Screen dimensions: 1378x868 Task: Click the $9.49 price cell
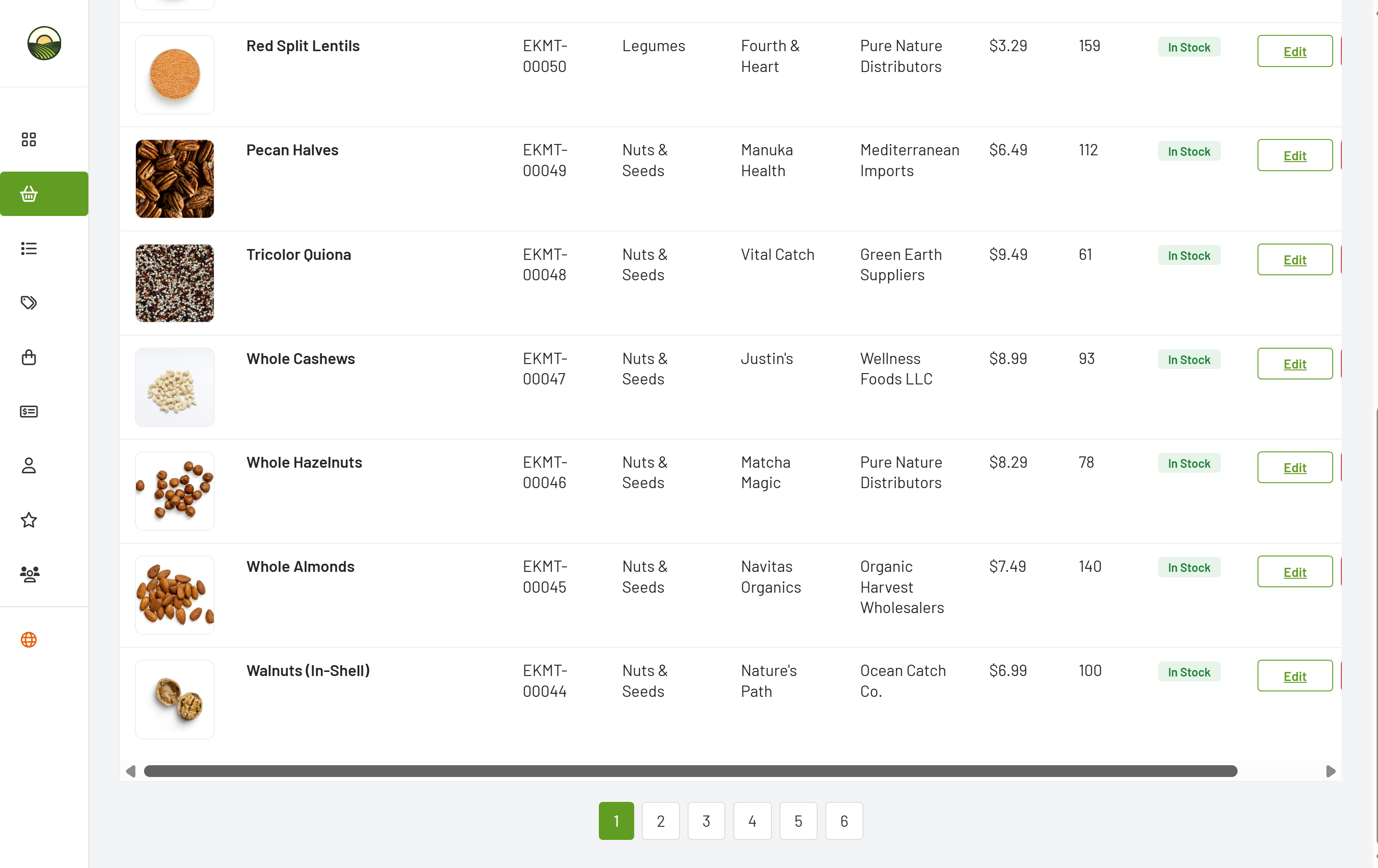tap(1008, 254)
